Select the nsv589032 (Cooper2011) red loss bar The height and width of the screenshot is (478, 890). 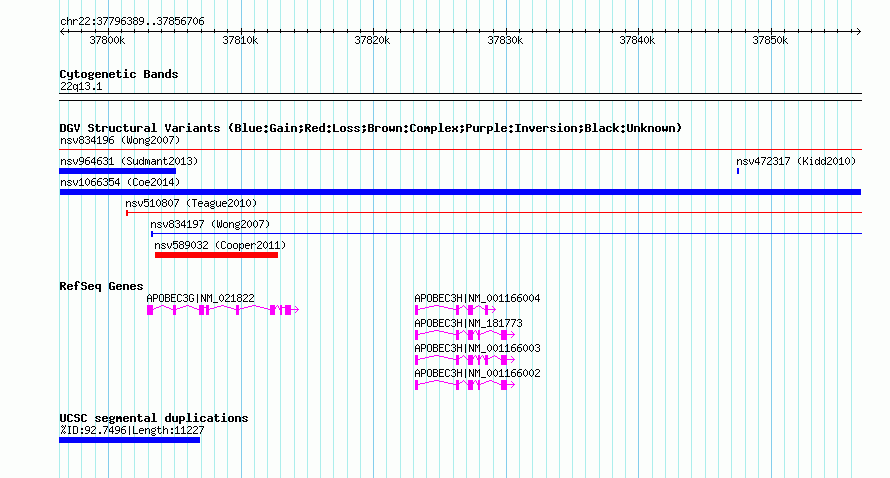(216, 255)
